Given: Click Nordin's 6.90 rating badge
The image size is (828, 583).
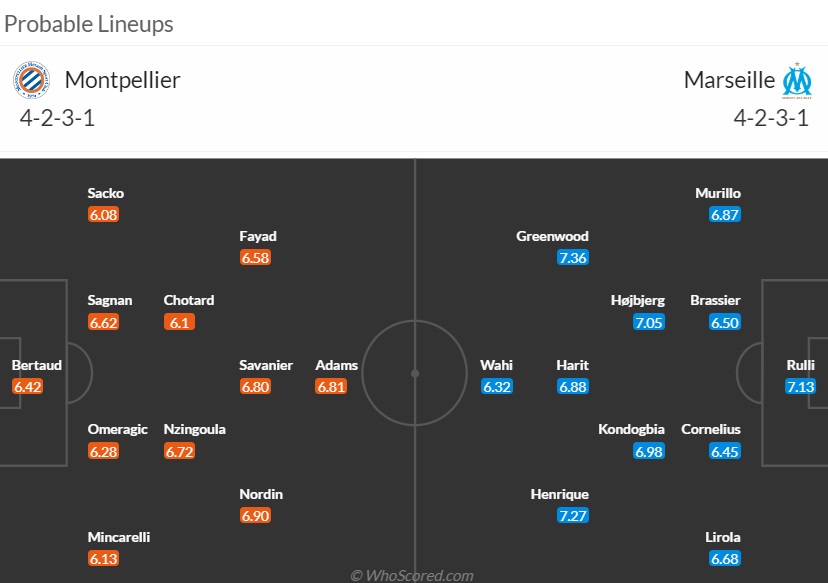Looking at the screenshot, I should pyautogui.click(x=256, y=515).
